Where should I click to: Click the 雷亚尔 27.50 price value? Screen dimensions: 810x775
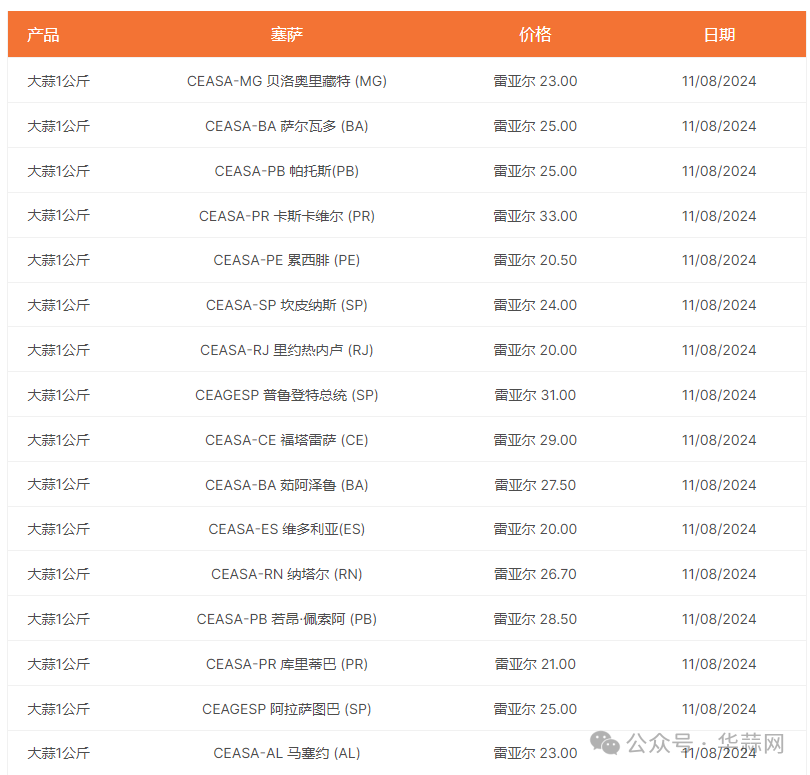coord(535,485)
